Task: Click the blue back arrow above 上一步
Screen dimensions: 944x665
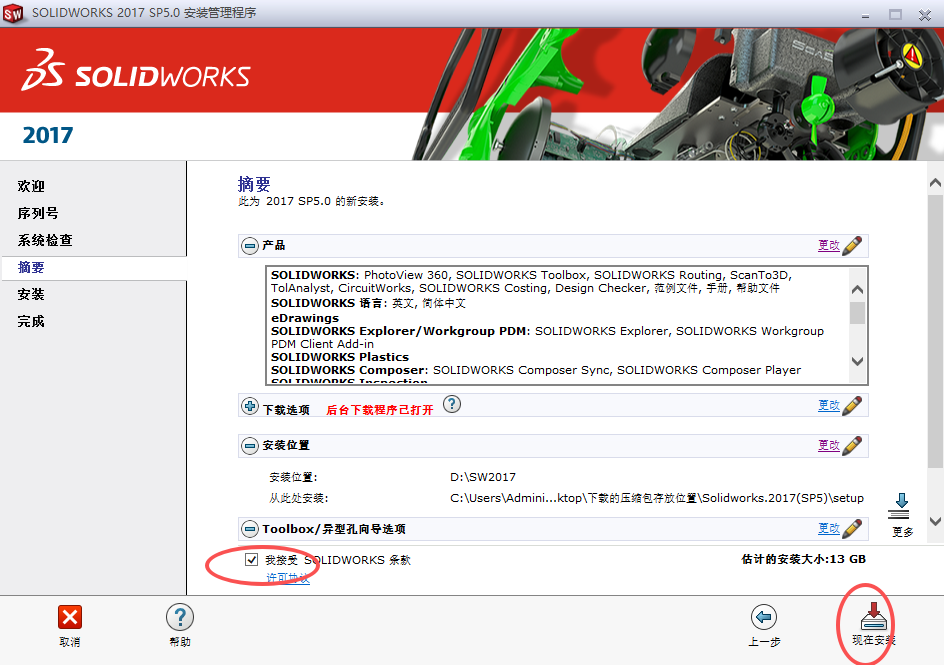Action: [x=763, y=617]
